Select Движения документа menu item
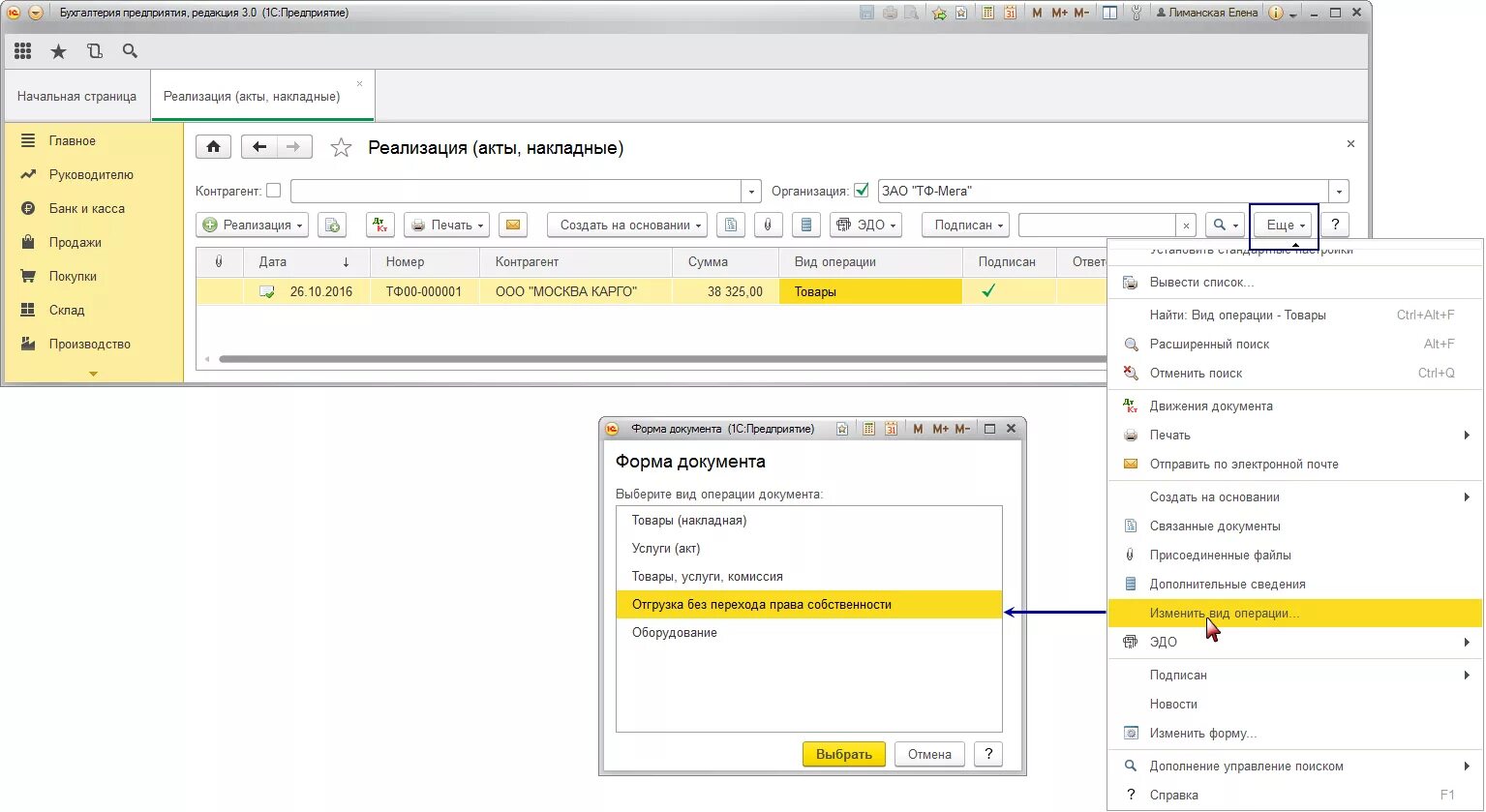This screenshot has width=1486, height=812. click(1295, 406)
